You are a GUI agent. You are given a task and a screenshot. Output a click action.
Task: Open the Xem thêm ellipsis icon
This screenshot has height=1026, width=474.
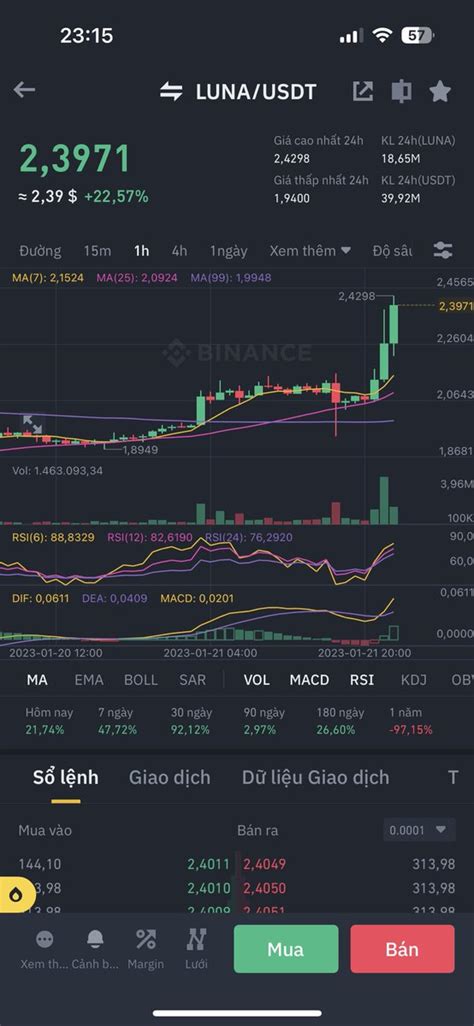45,940
